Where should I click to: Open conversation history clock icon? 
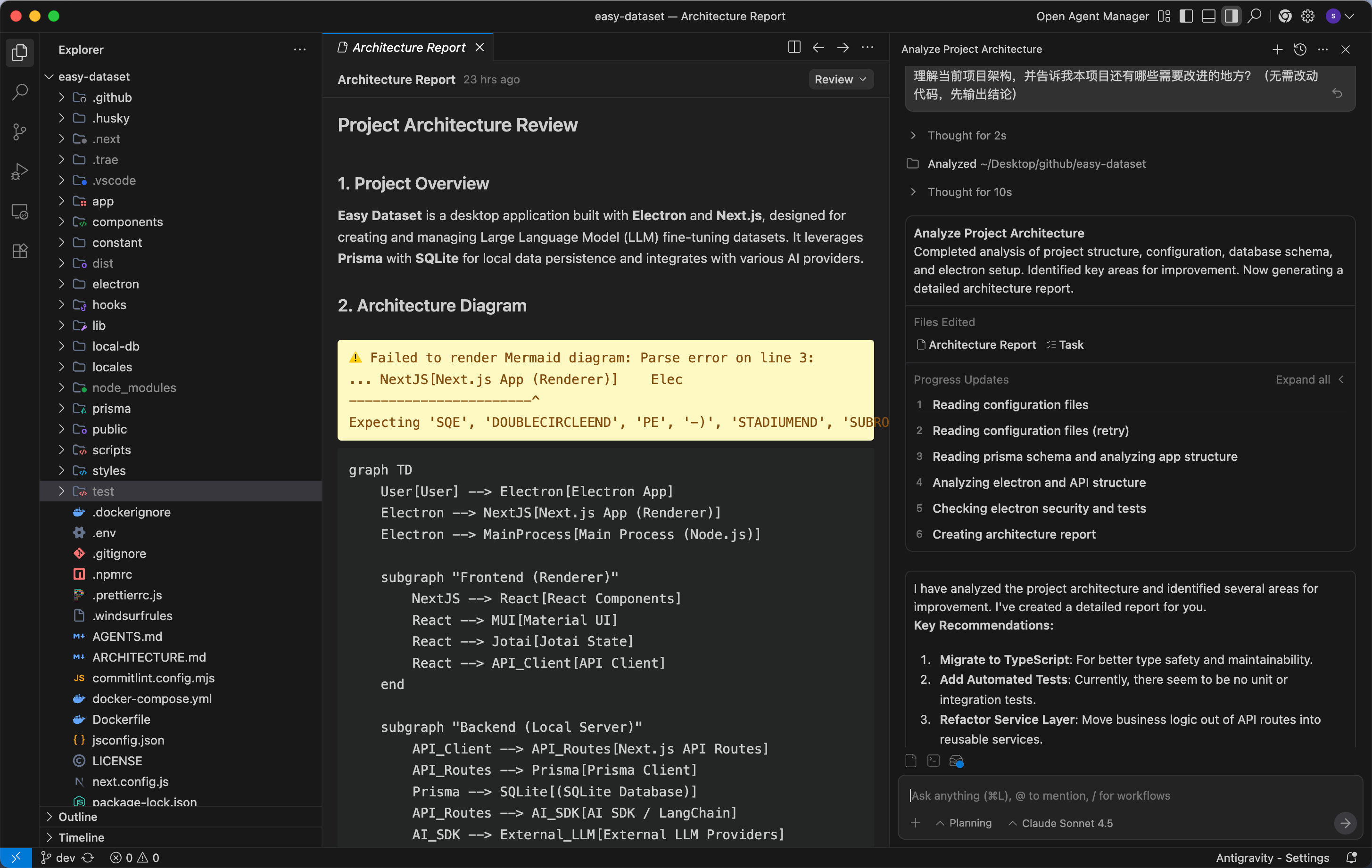(1300, 49)
